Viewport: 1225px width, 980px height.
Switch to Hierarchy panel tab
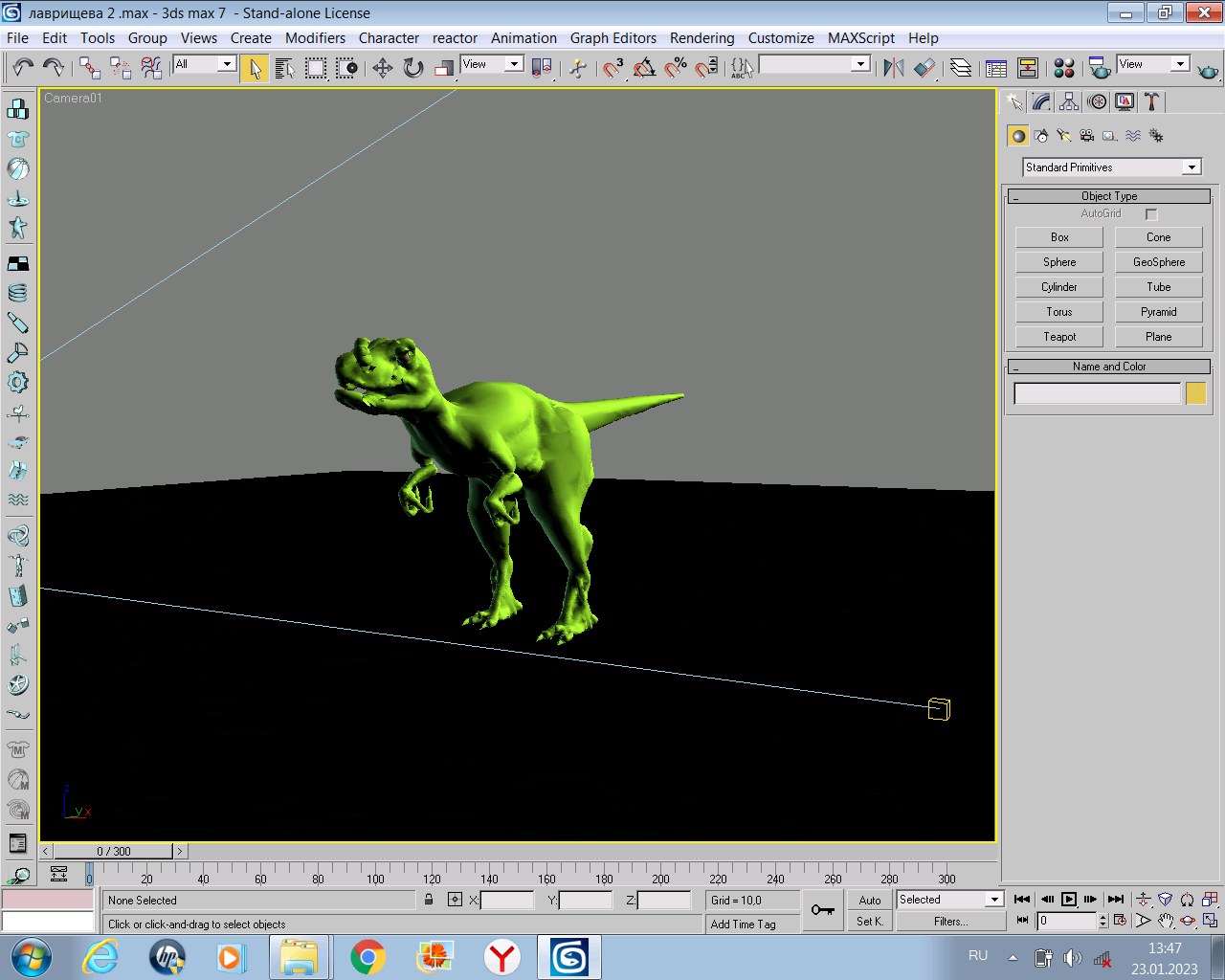click(x=1070, y=101)
